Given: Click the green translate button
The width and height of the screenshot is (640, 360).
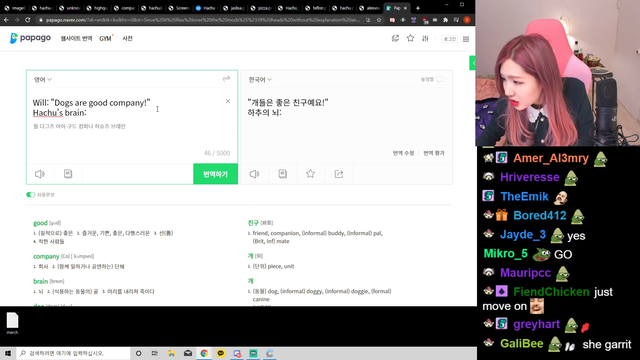Looking at the screenshot, I should [x=216, y=174].
